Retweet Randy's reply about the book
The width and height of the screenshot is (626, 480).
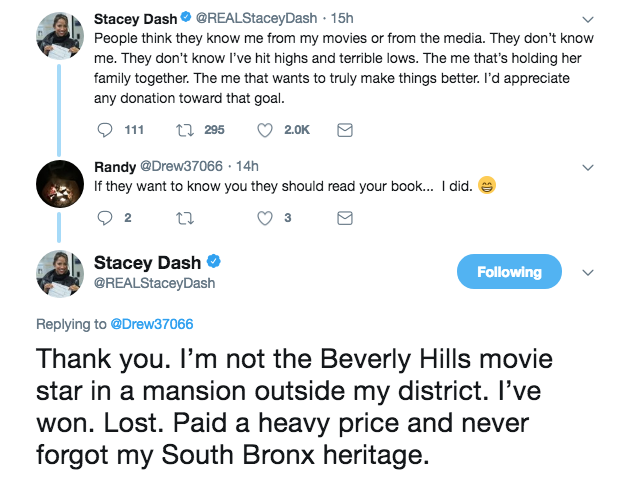[184, 217]
